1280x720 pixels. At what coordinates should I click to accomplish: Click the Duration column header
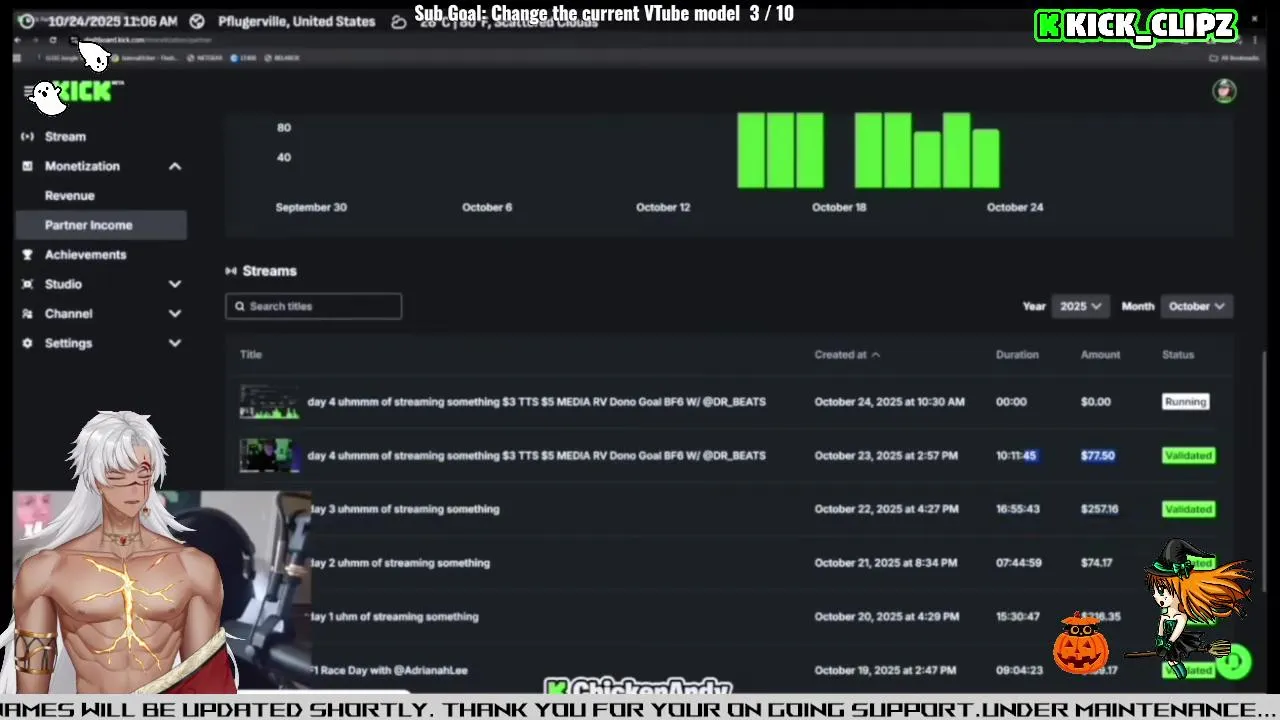[x=1017, y=355]
